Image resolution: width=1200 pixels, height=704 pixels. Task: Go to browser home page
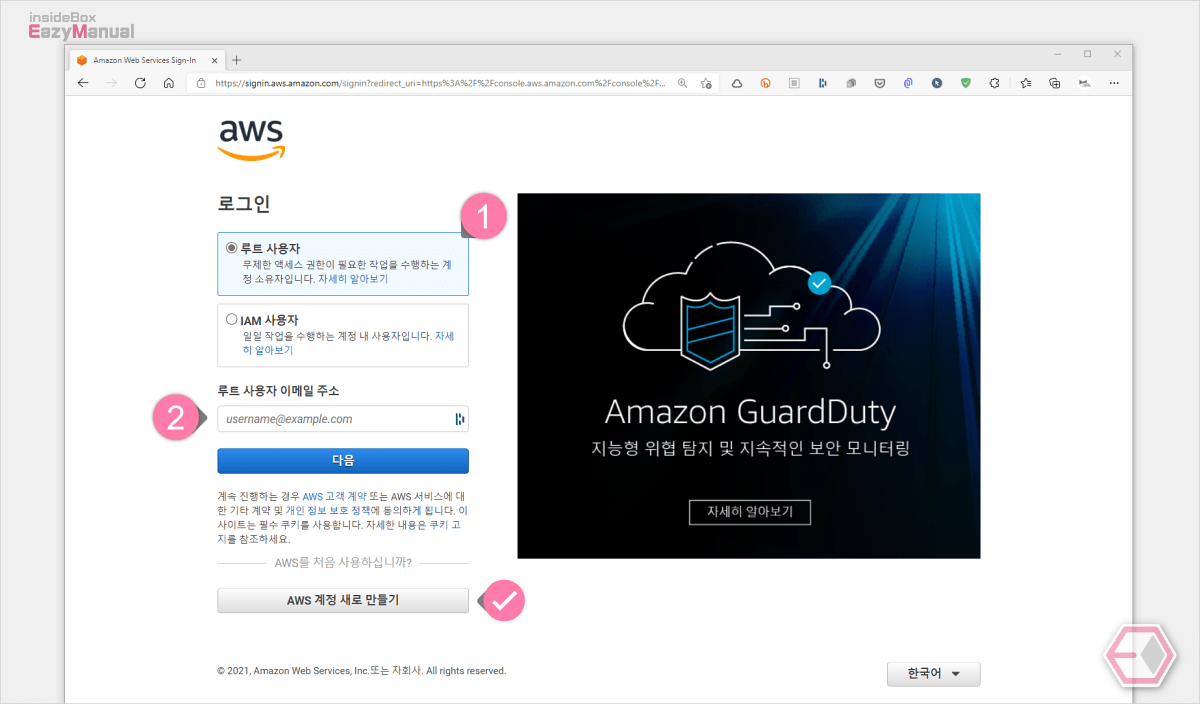[169, 83]
